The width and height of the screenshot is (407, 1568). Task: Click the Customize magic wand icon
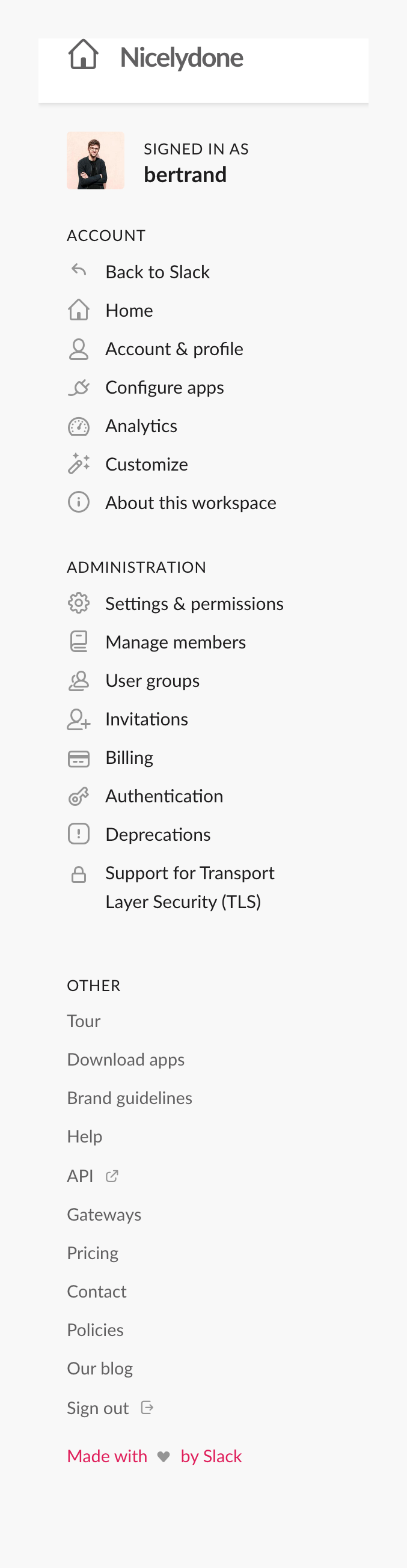coord(79,465)
